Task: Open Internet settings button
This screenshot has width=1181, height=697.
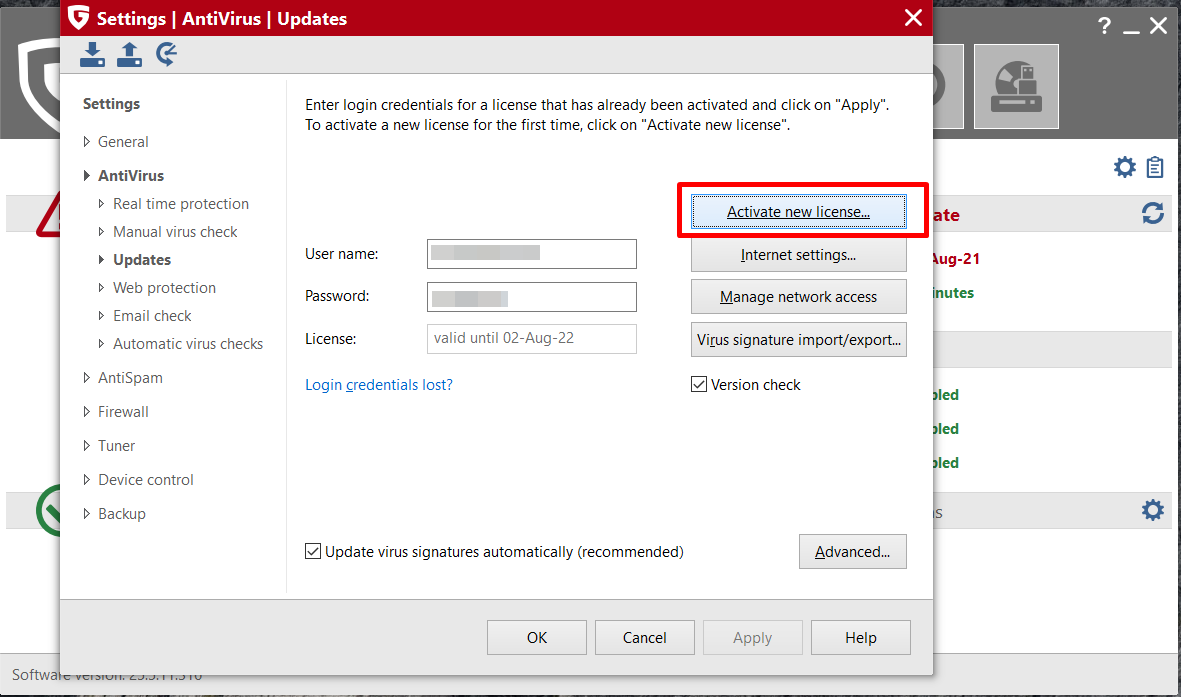Action: click(x=798, y=255)
